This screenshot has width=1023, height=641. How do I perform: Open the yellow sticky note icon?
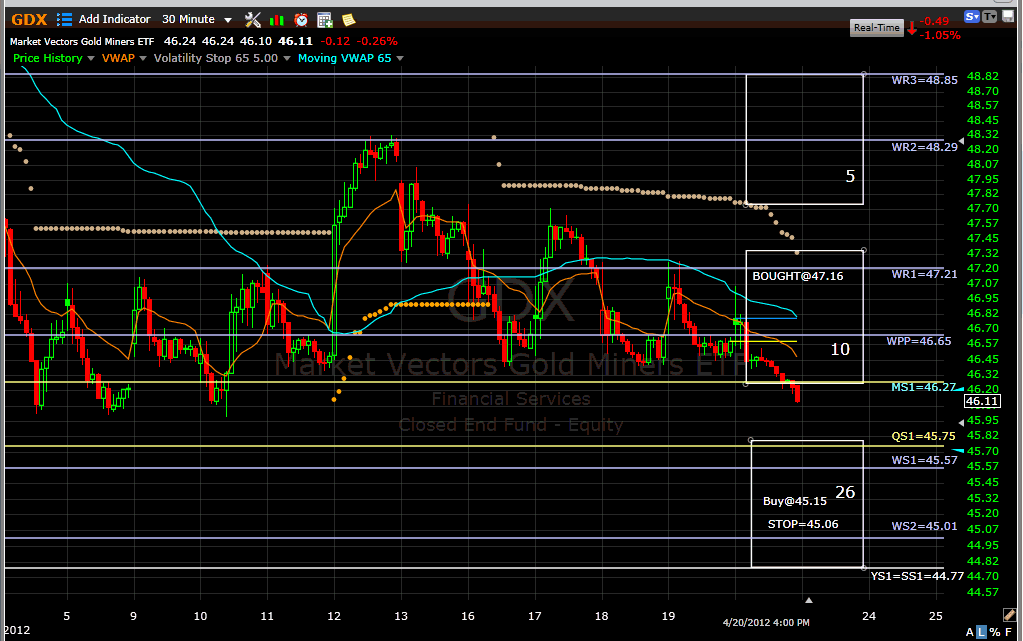[348, 20]
